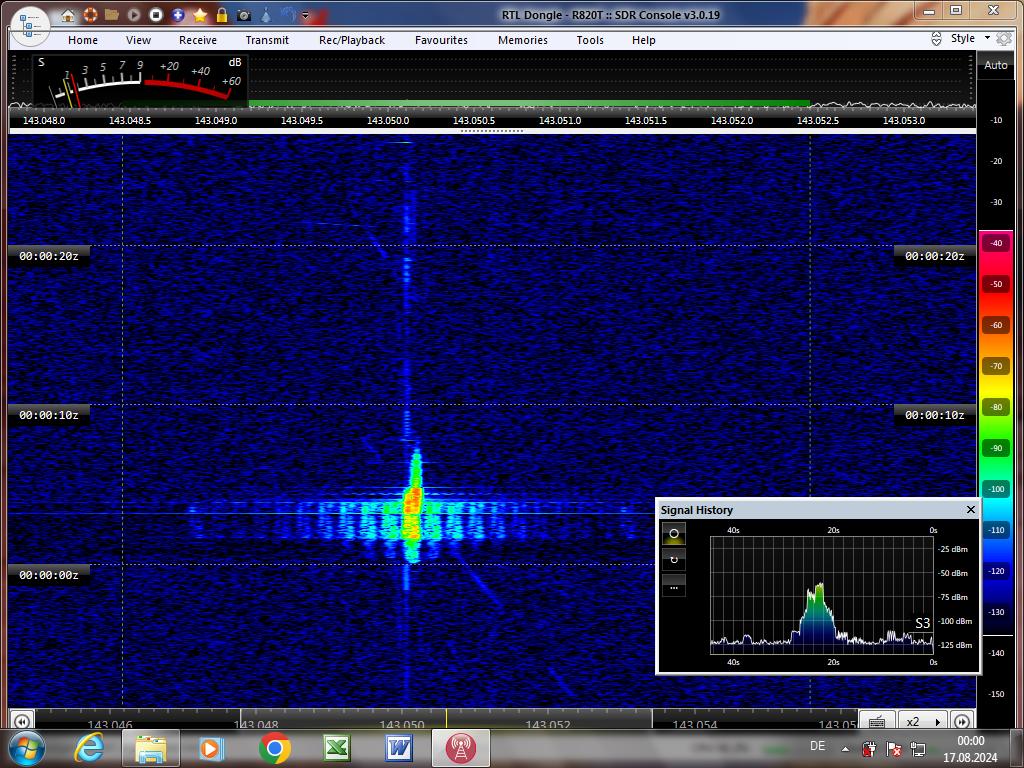1024x768 pixels.
Task: Step frequency navigator right with arrow button
Action: pos(962,721)
